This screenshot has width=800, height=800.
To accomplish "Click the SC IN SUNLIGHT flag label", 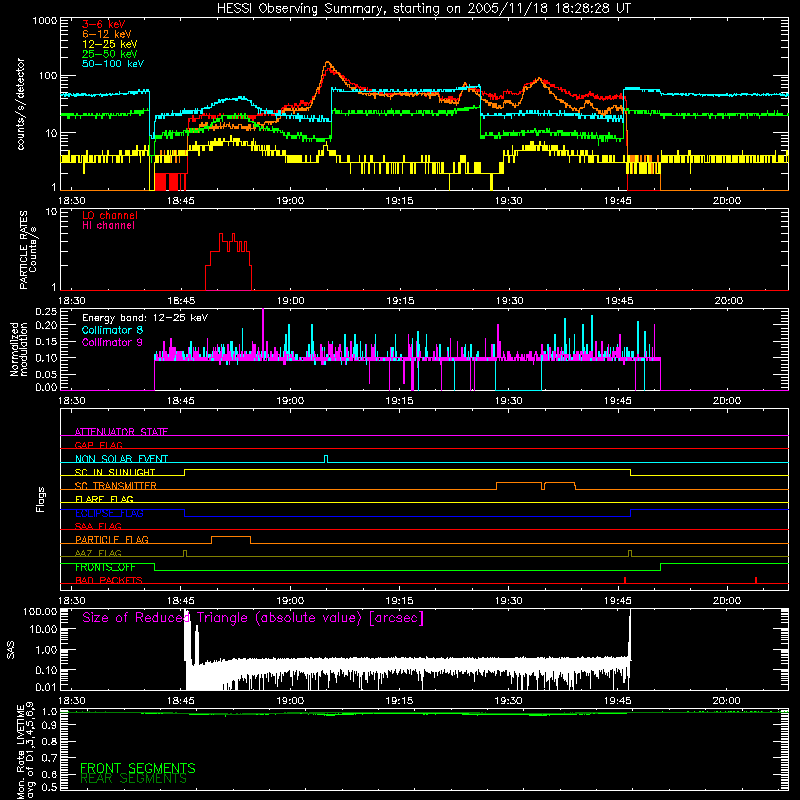I will point(115,472).
